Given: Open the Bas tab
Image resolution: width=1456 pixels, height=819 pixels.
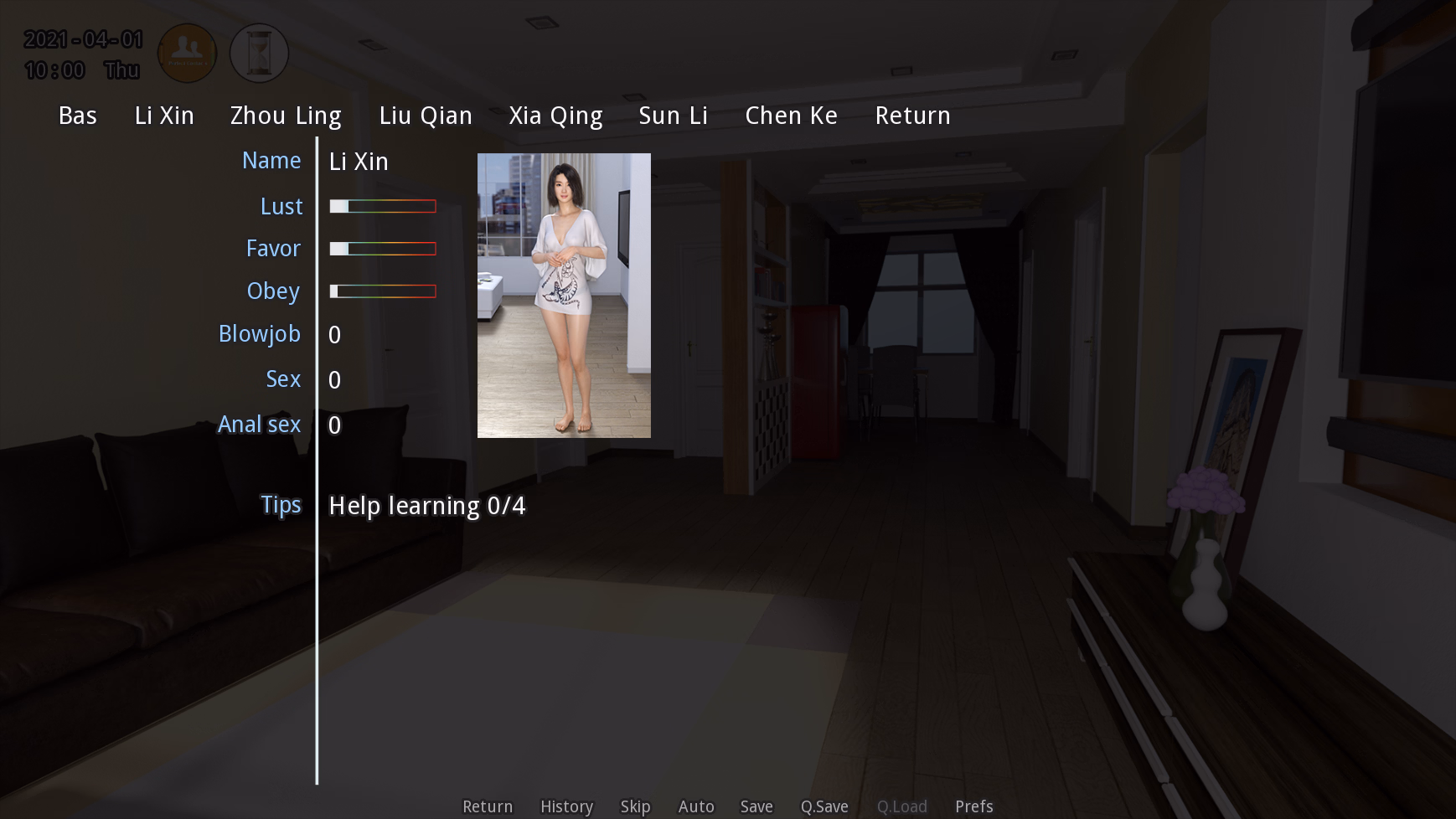Looking at the screenshot, I should click(77, 116).
